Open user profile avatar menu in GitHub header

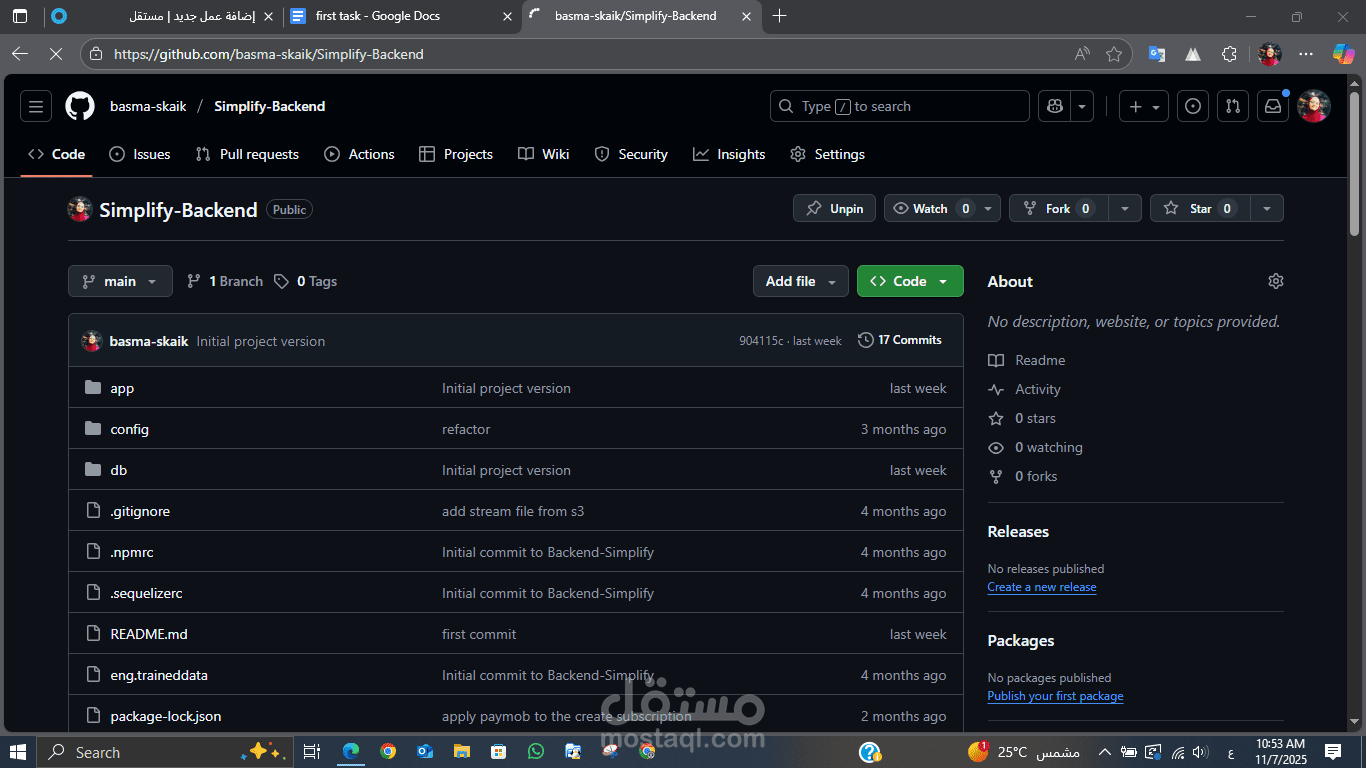1314,106
